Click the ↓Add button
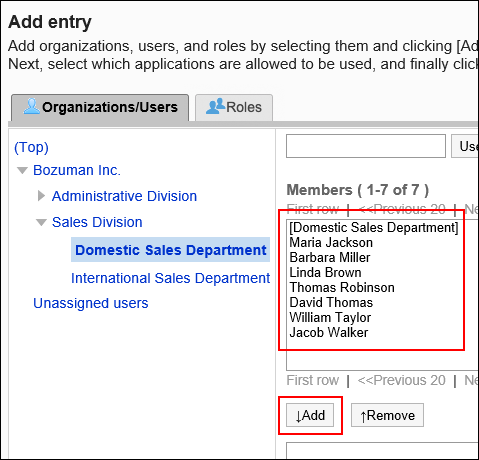This screenshot has height=460, width=479. (310, 415)
